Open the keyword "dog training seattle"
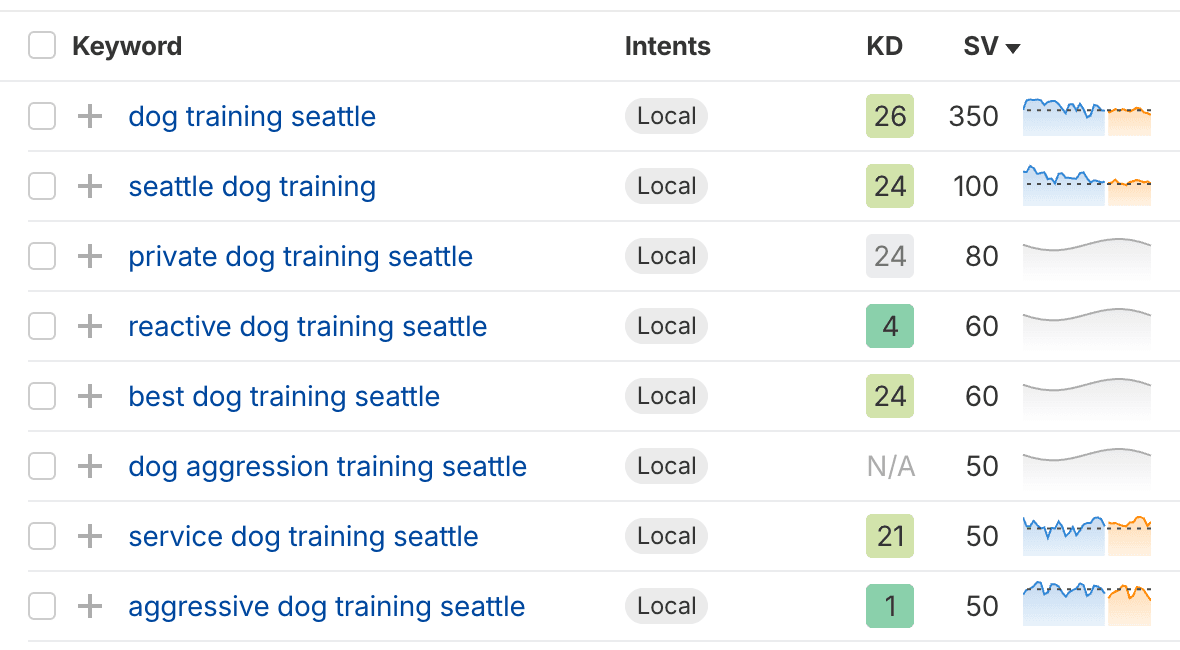 pos(251,116)
